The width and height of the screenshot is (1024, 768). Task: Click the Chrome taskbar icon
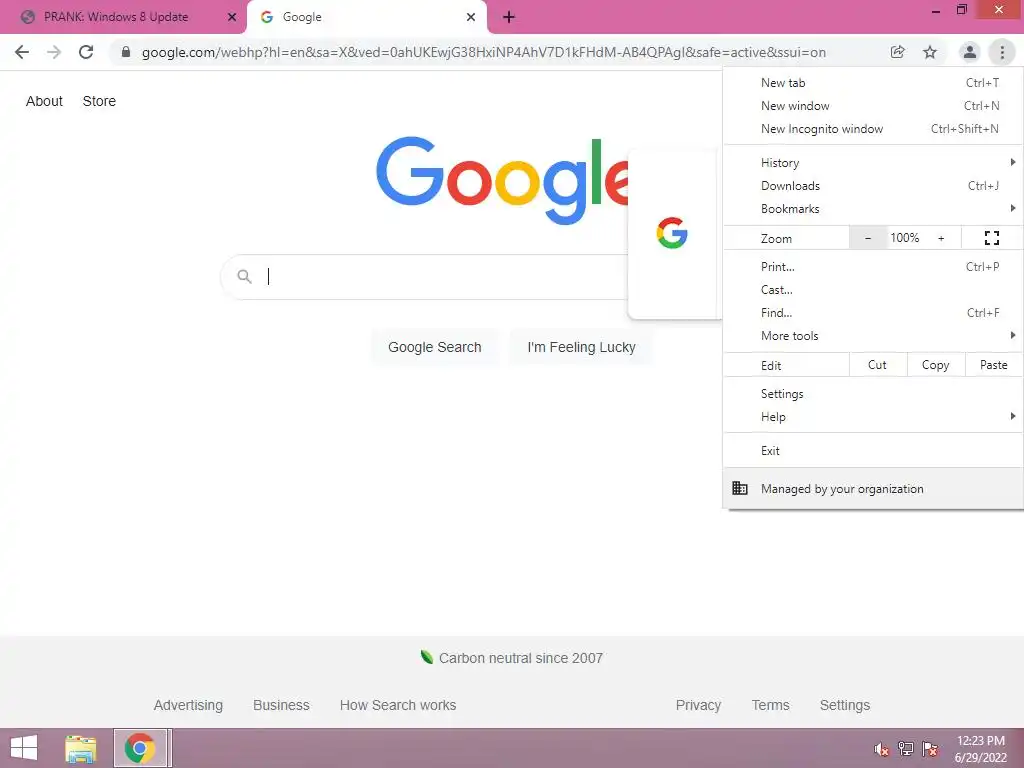pyautogui.click(x=140, y=748)
